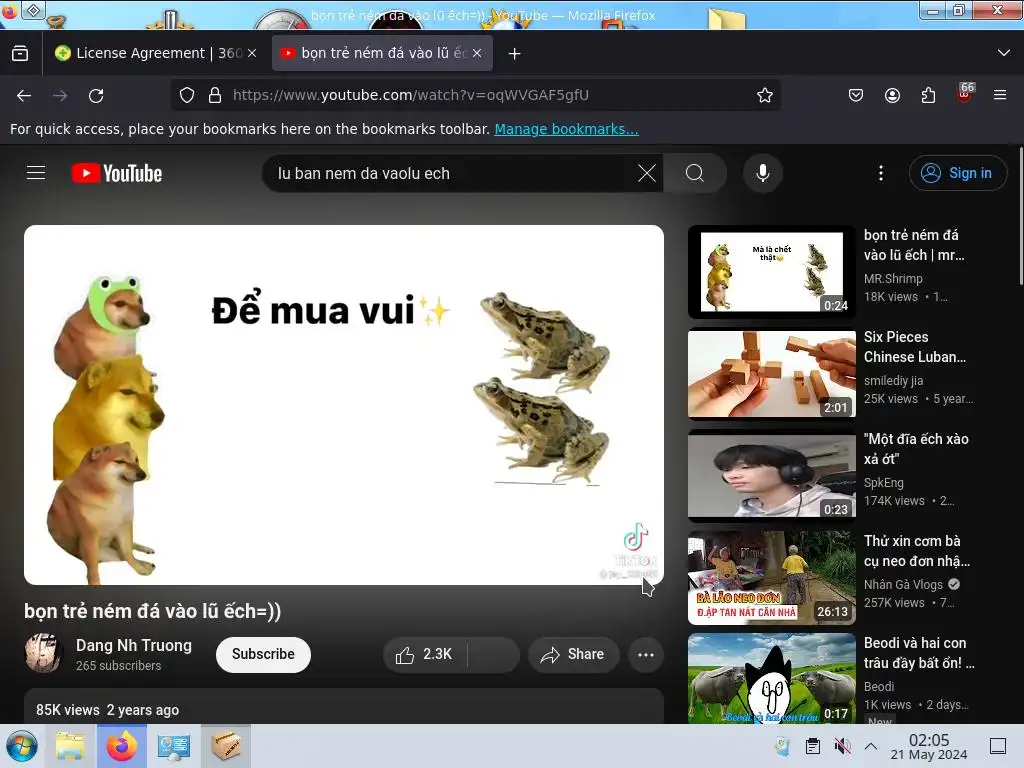Open the Windows Start orb
The height and width of the screenshot is (768, 1024).
(22, 746)
